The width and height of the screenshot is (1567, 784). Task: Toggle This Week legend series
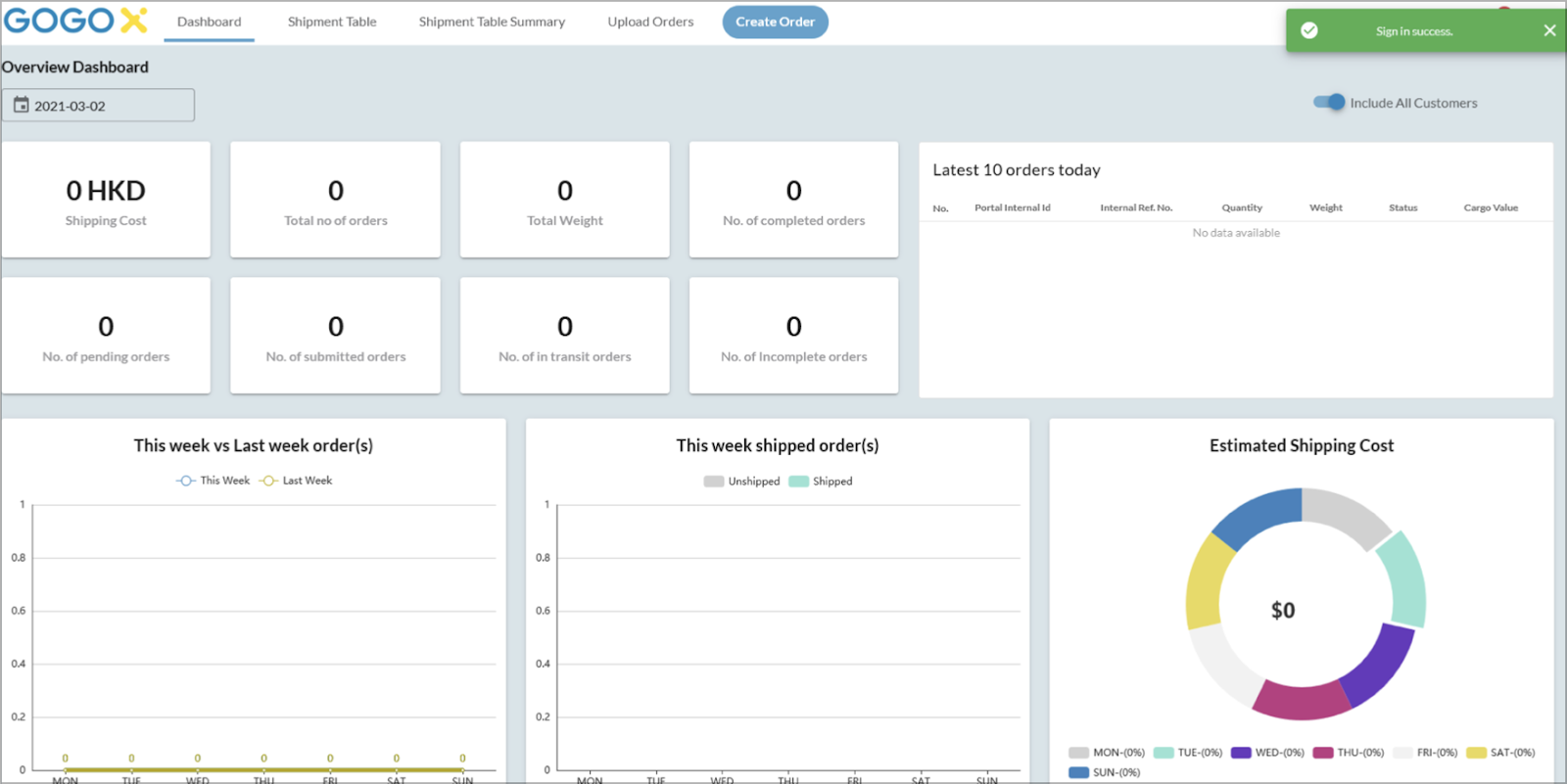[214, 481]
